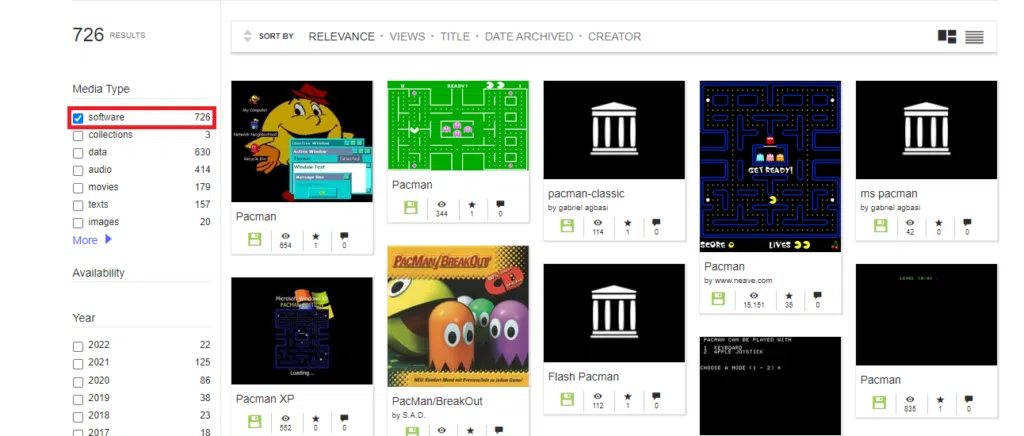Check the images media type checkbox
The height and width of the screenshot is (436, 1024).
(x=78, y=223)
